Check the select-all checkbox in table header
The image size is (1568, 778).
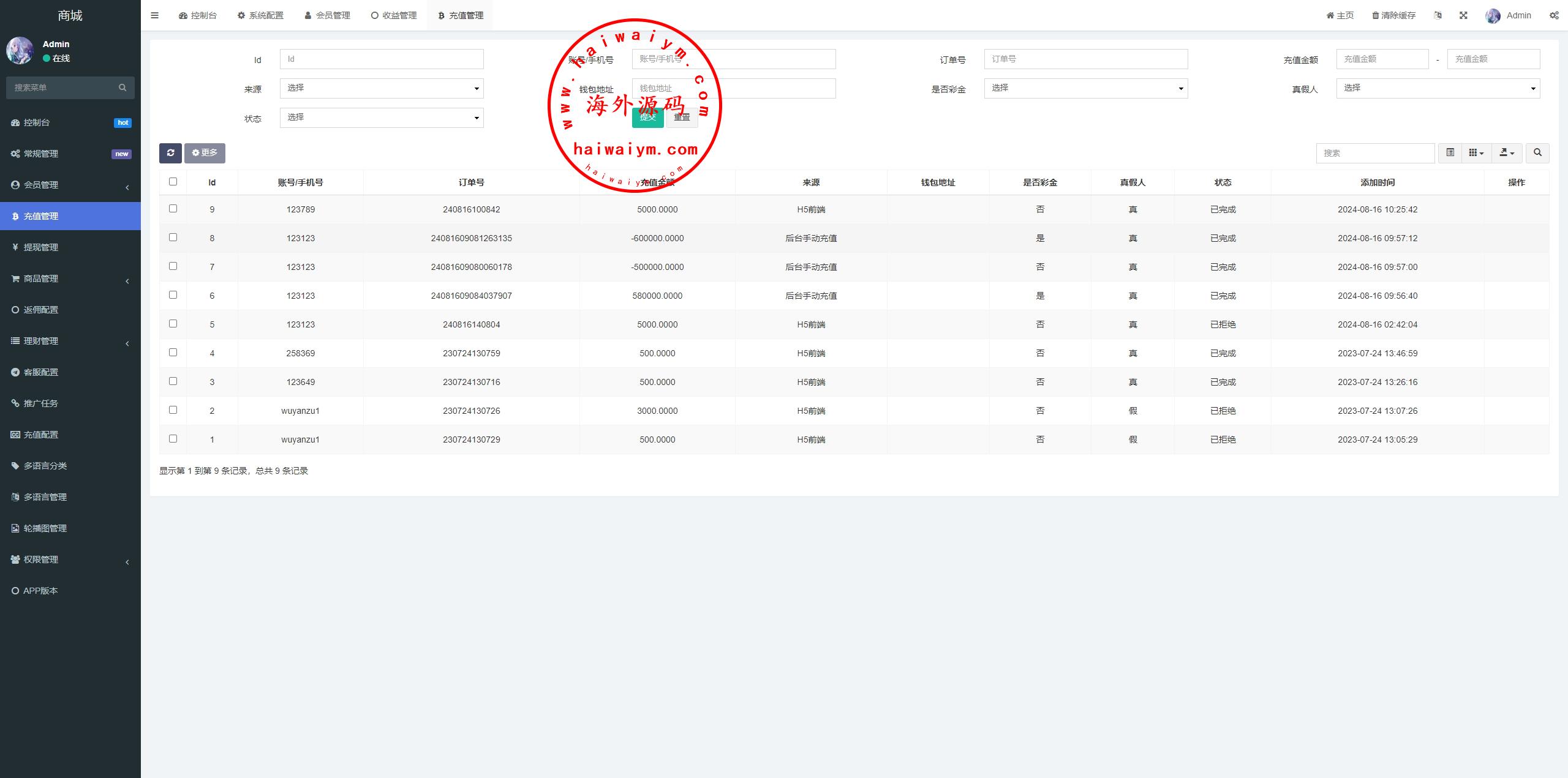point(173,182)
